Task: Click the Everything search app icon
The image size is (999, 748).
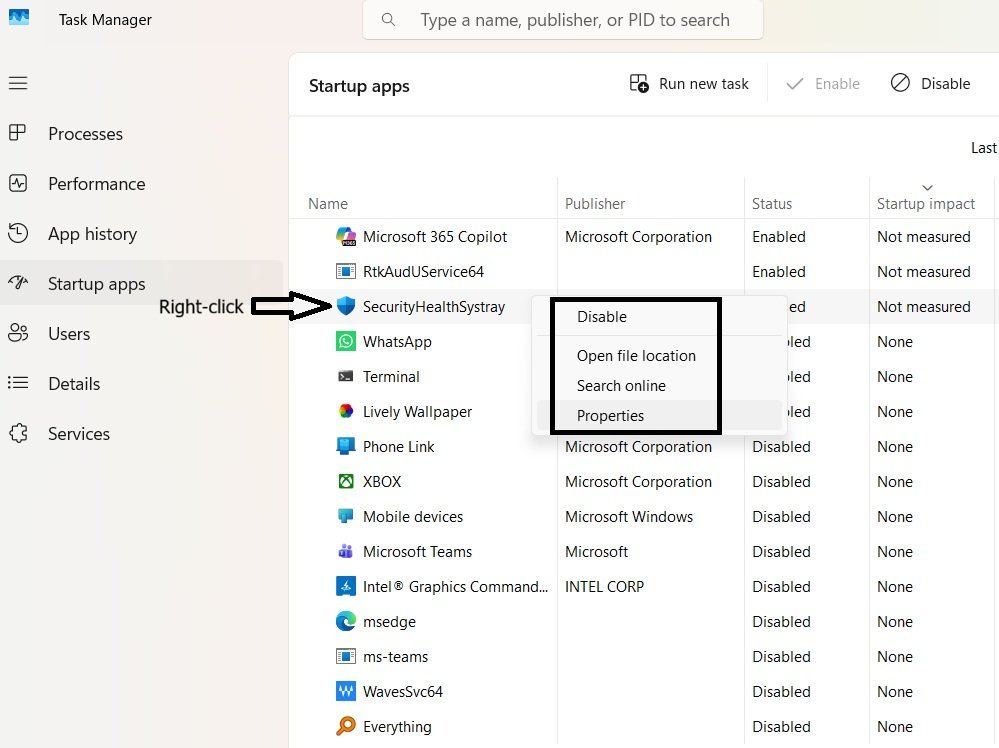Action: (x=346, y=726)
